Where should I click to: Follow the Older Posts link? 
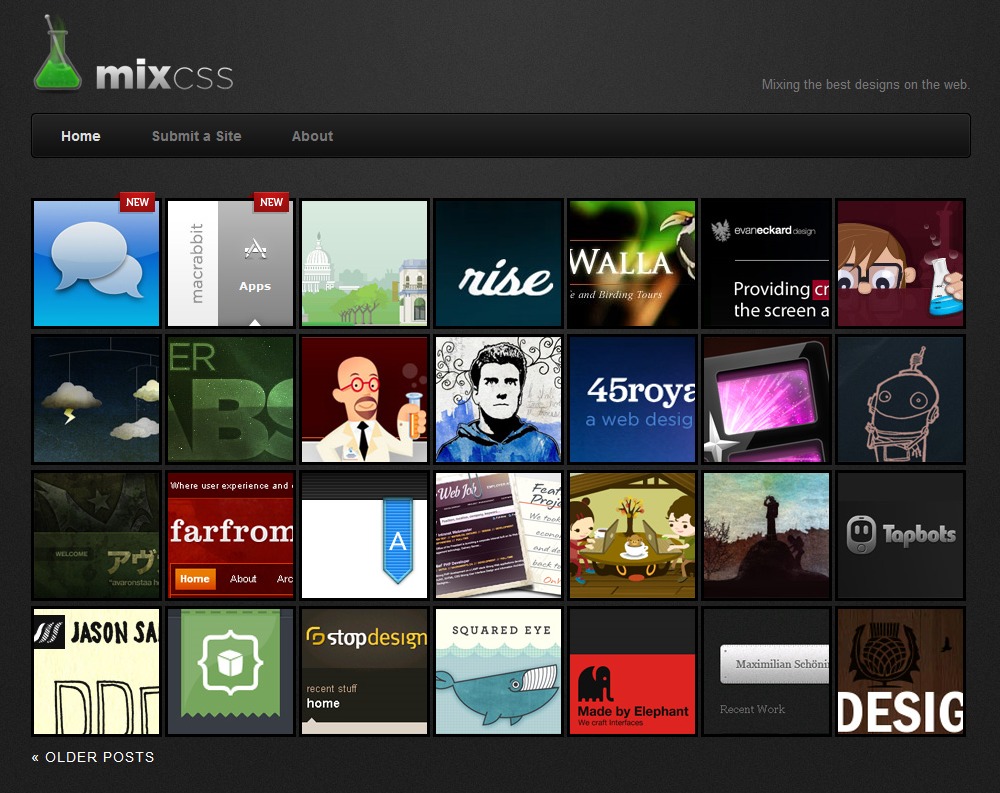(x=93, y=757)
